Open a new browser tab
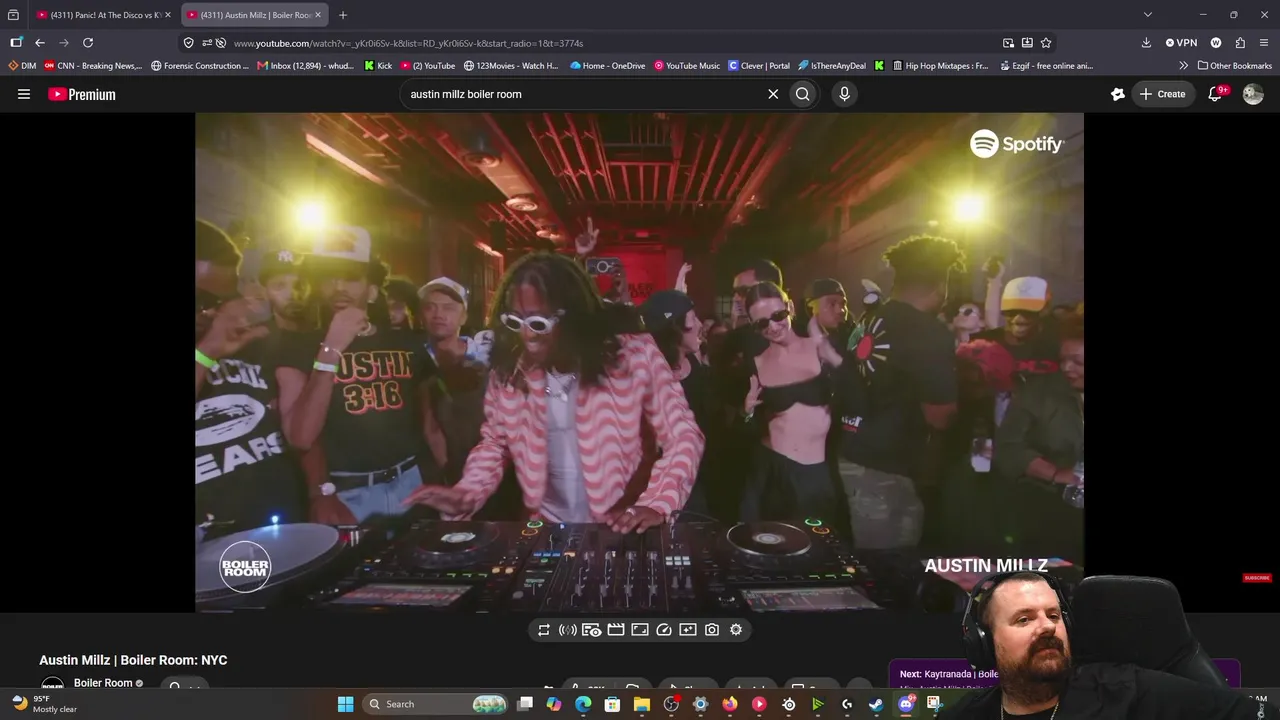Screen dimensions: 1280x720 (343, 15)
